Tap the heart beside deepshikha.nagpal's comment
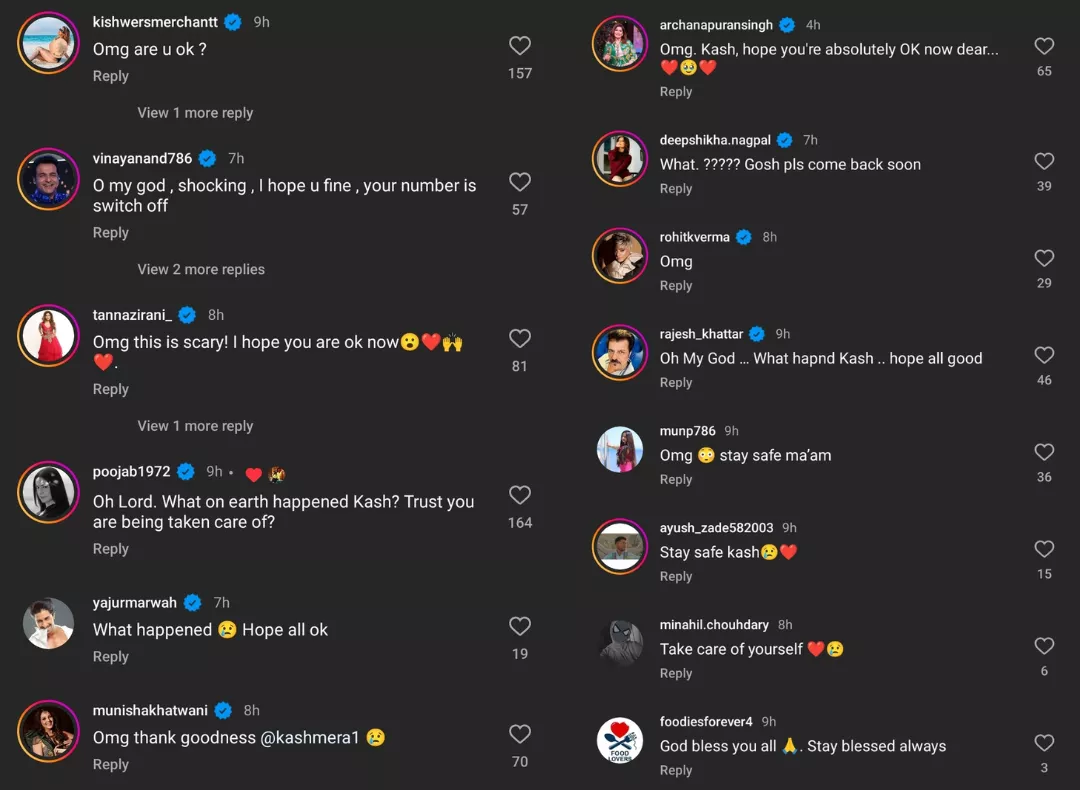The image size is (1080, 790). [1044, 161]
